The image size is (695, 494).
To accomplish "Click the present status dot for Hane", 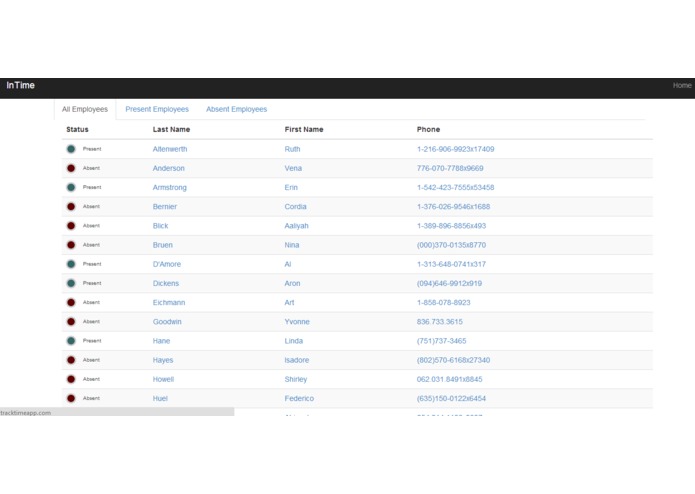I will coord(71,341).
